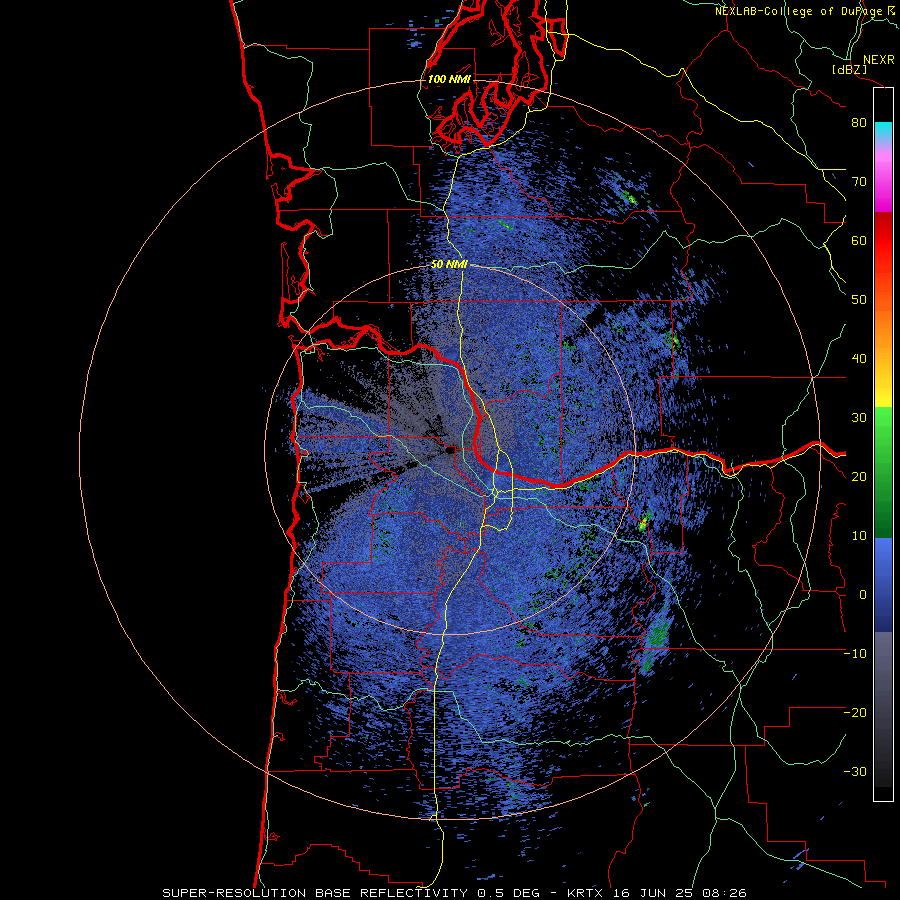
Task: Click the 20 value on the dBZ scale
Action: [859, 477]
